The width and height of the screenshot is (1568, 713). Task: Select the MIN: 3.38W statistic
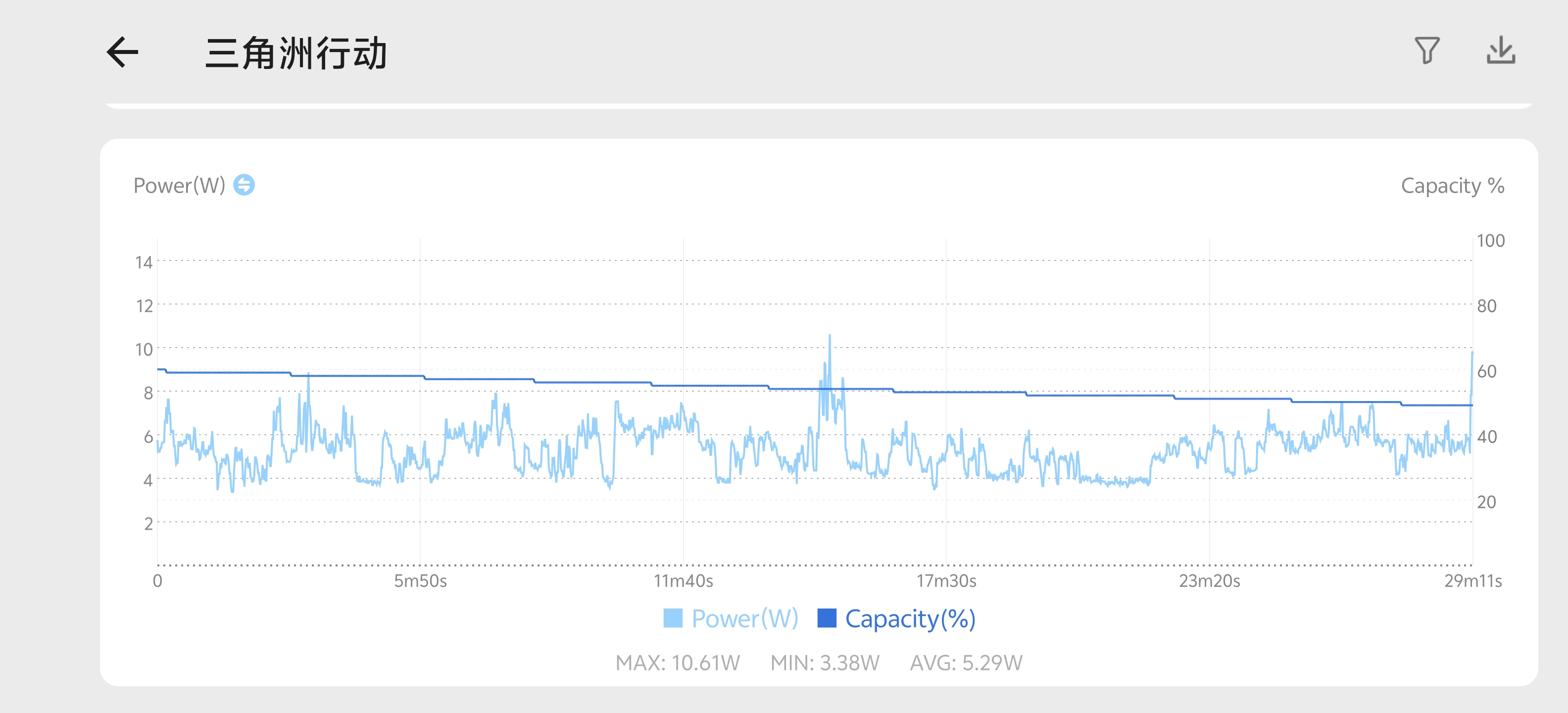coord(825,662)
